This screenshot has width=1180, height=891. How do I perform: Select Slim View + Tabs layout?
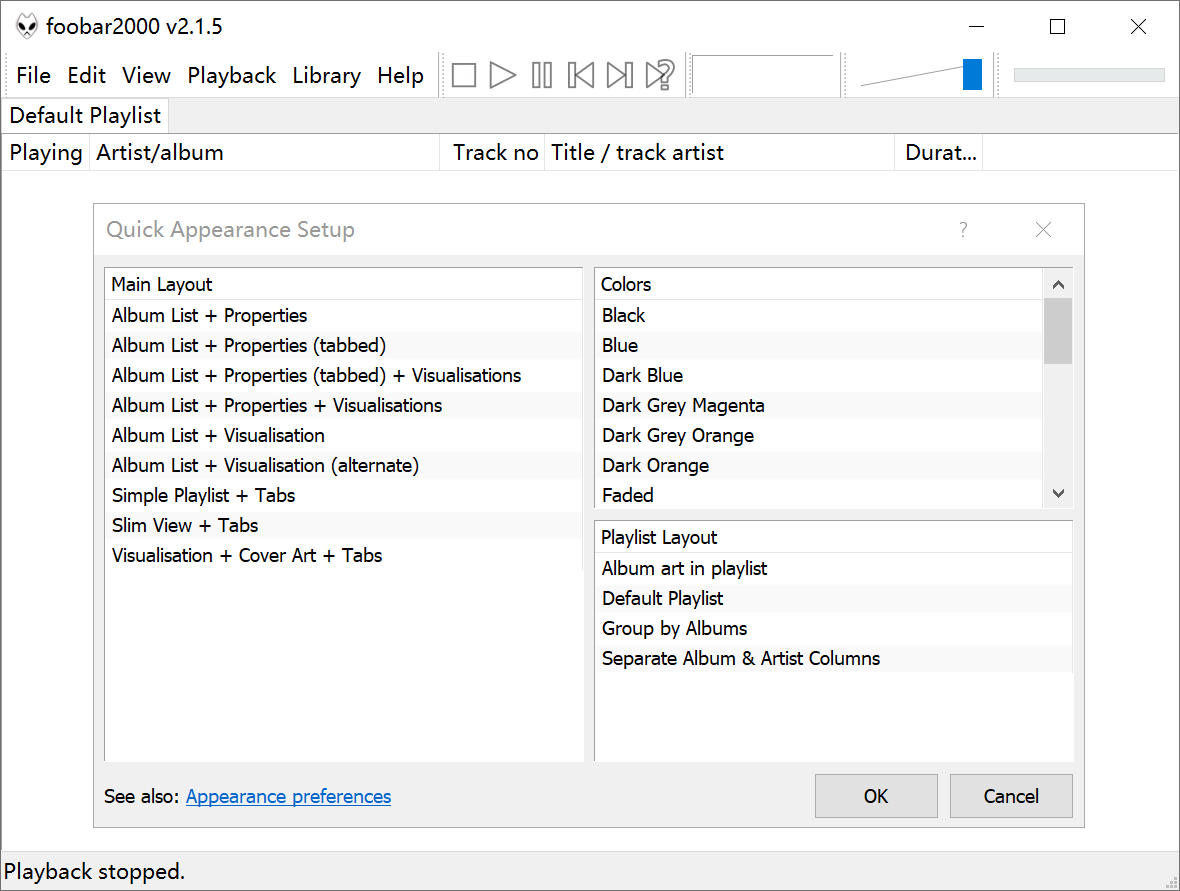(x=185, y=525)
